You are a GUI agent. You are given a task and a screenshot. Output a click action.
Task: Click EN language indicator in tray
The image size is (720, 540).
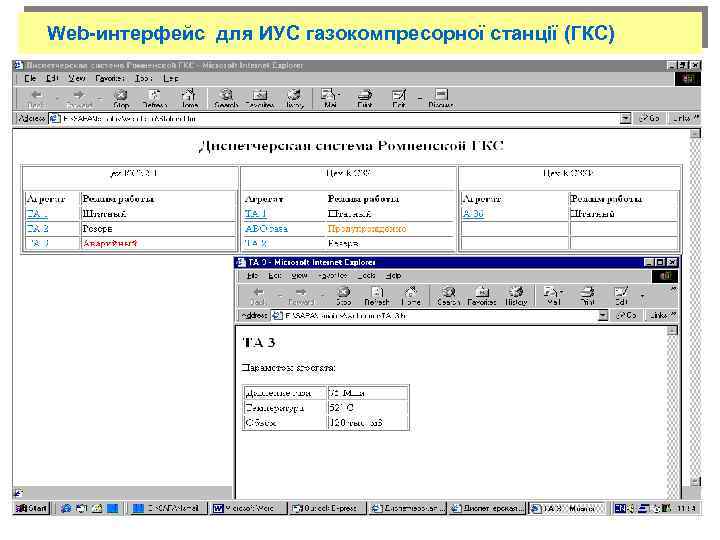tap(620, 508)
